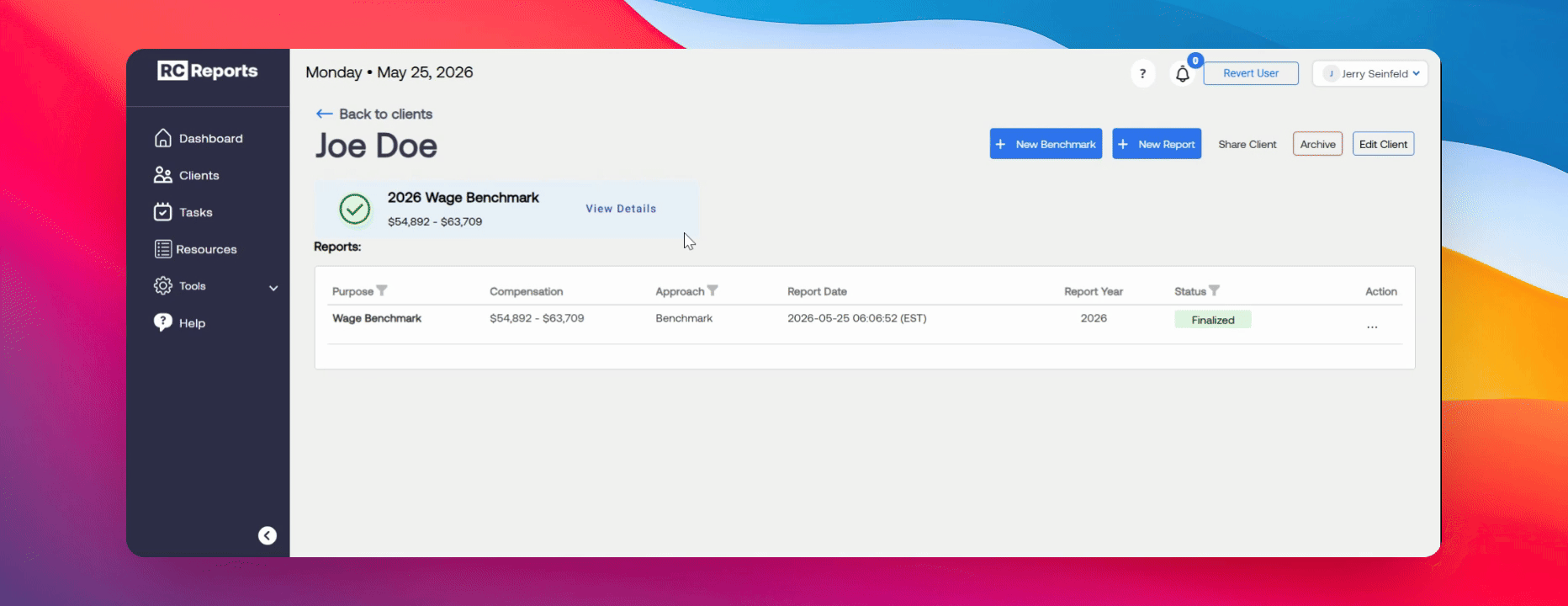Screen dimensions: 1568x606
Task: Click the 2026 report year cell
Action: 1094,318
